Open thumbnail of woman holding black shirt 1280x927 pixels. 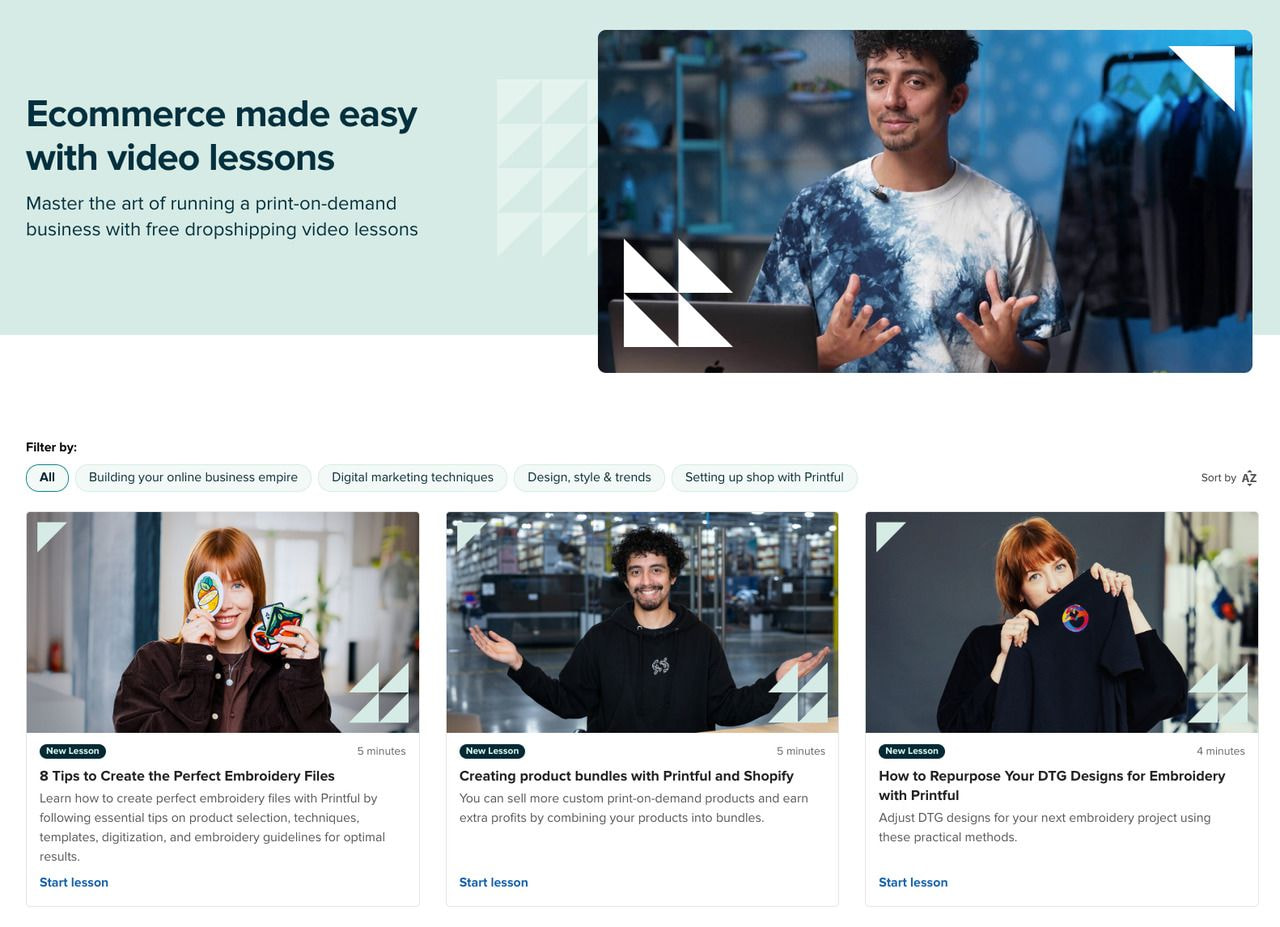1061,622
